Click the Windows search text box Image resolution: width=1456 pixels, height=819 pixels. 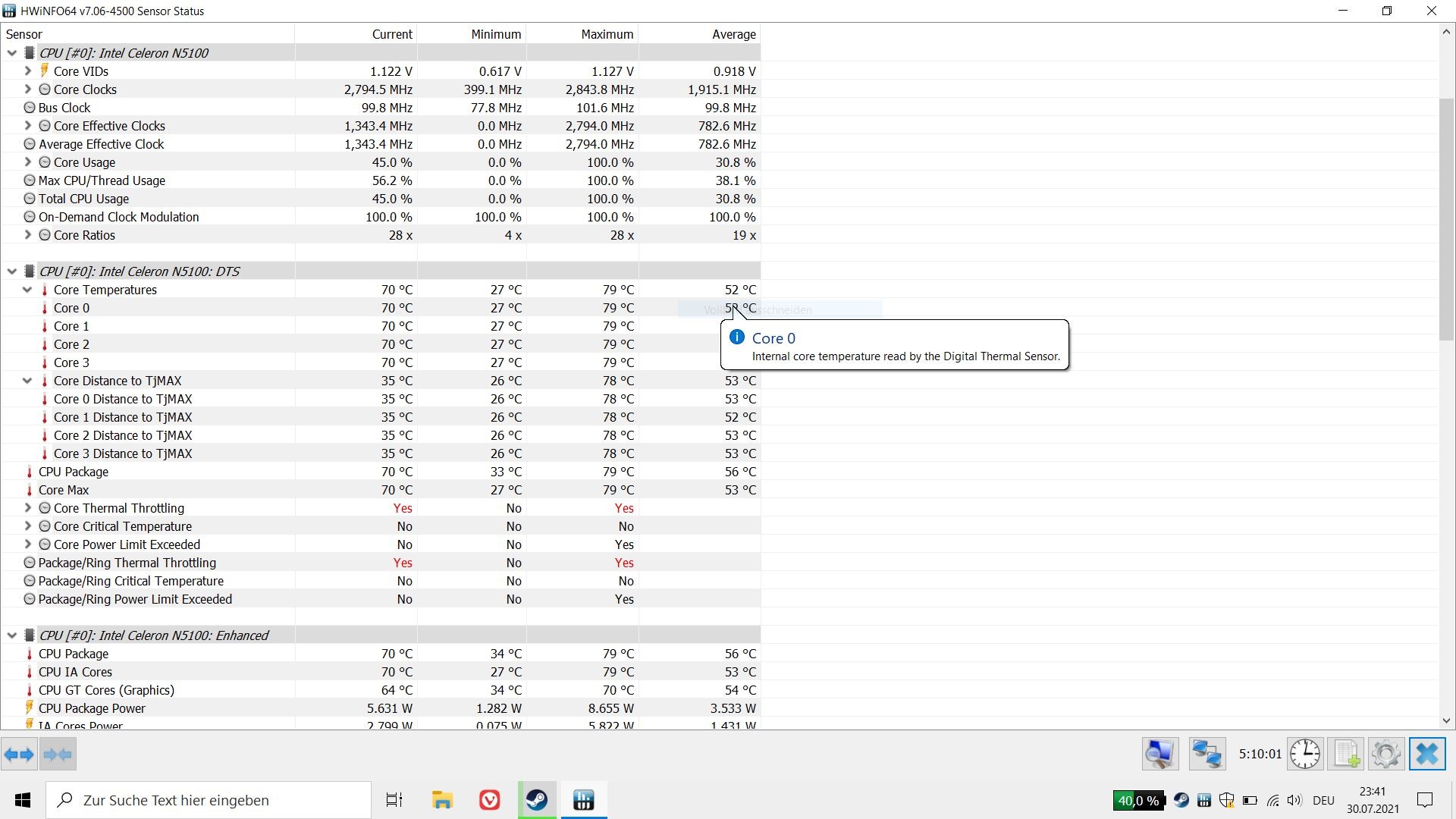(x=209, y=800)
